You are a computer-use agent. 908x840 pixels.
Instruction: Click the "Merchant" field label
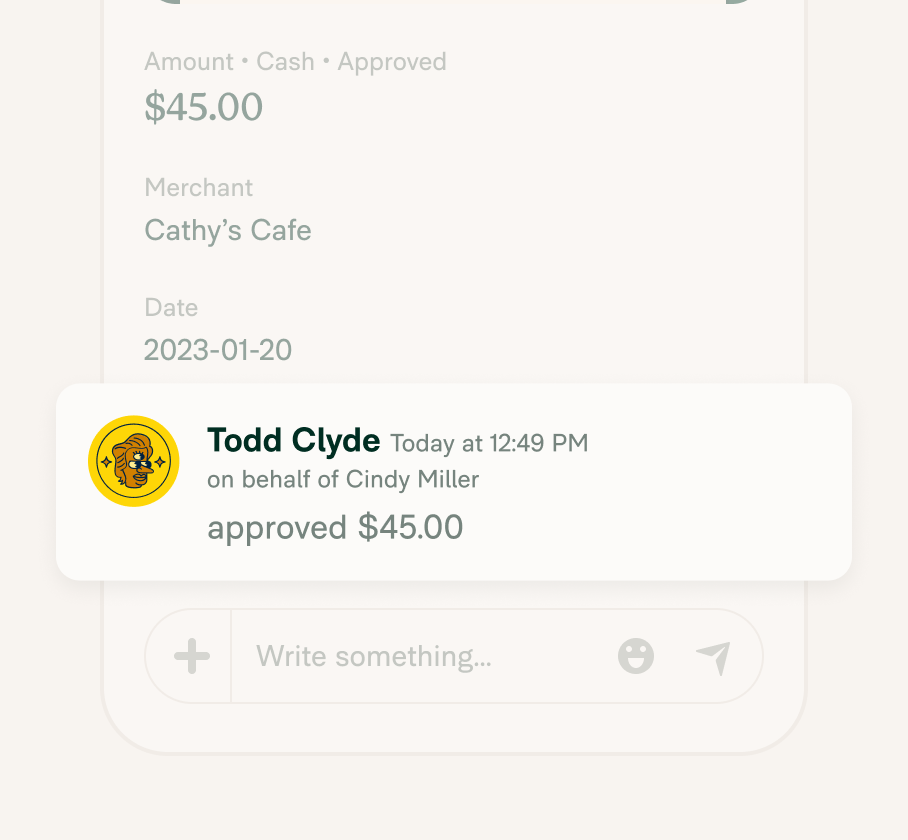(x=199, y=188)
